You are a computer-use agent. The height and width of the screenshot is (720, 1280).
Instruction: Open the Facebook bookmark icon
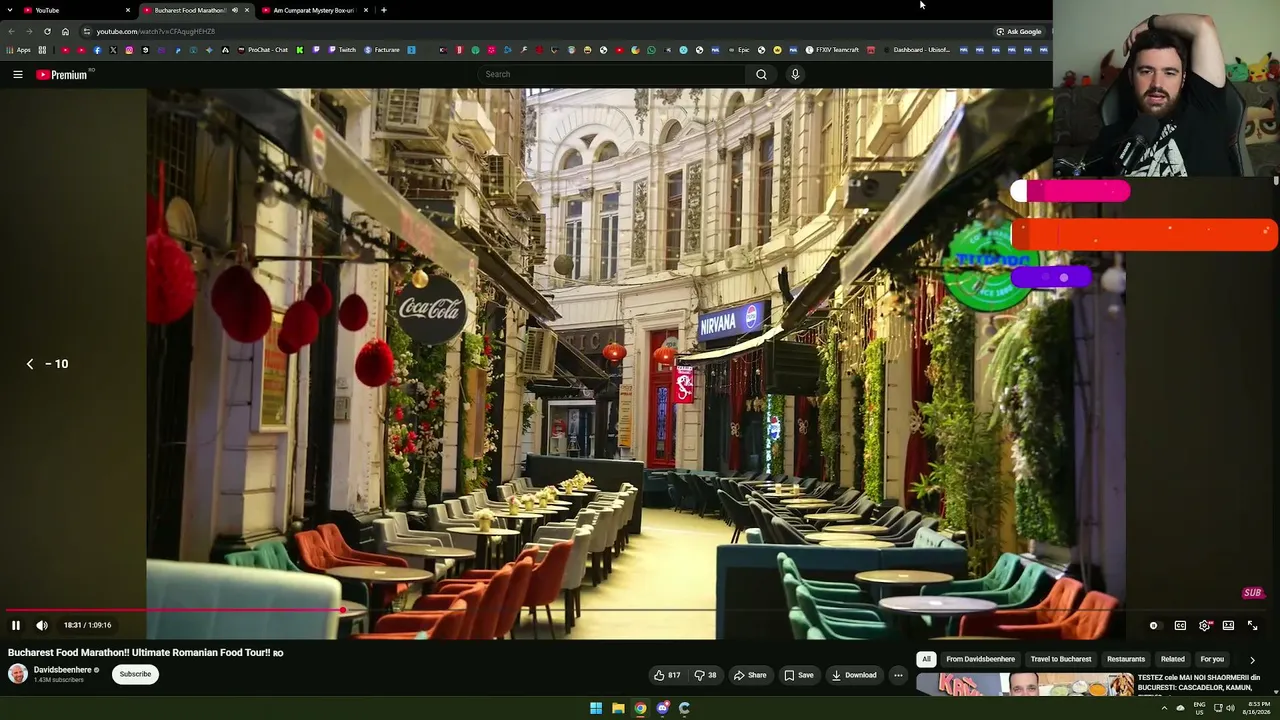point(97,50)
